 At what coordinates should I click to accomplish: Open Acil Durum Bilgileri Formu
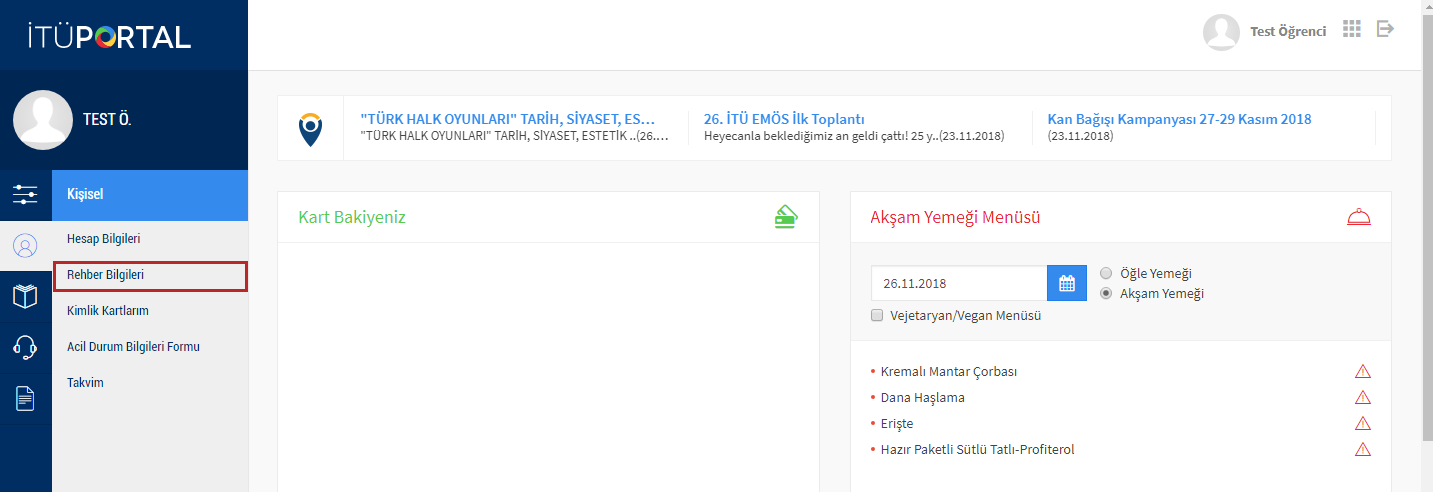point(133,347)
